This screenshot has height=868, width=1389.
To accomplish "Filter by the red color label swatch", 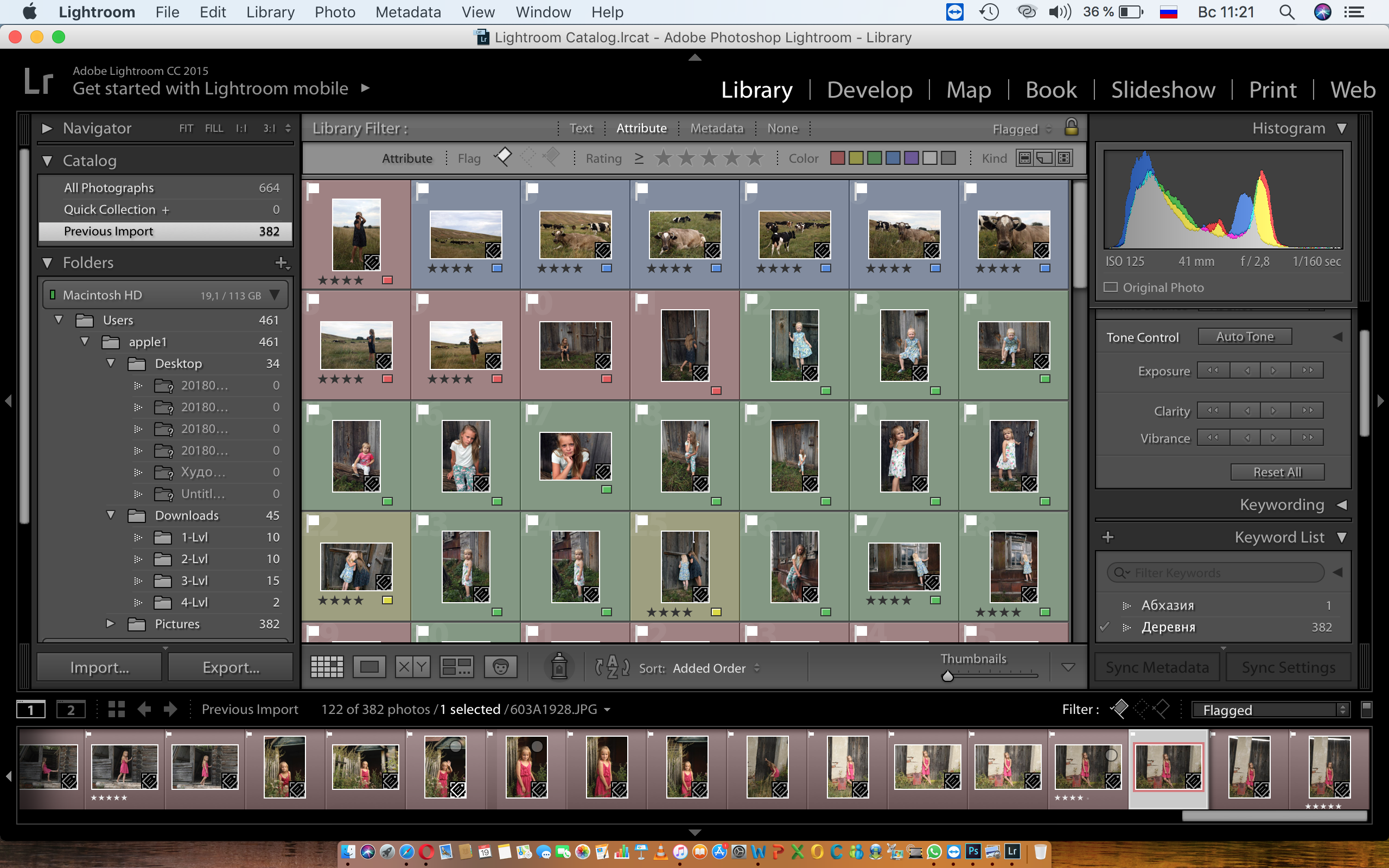I will coord(837,158).
